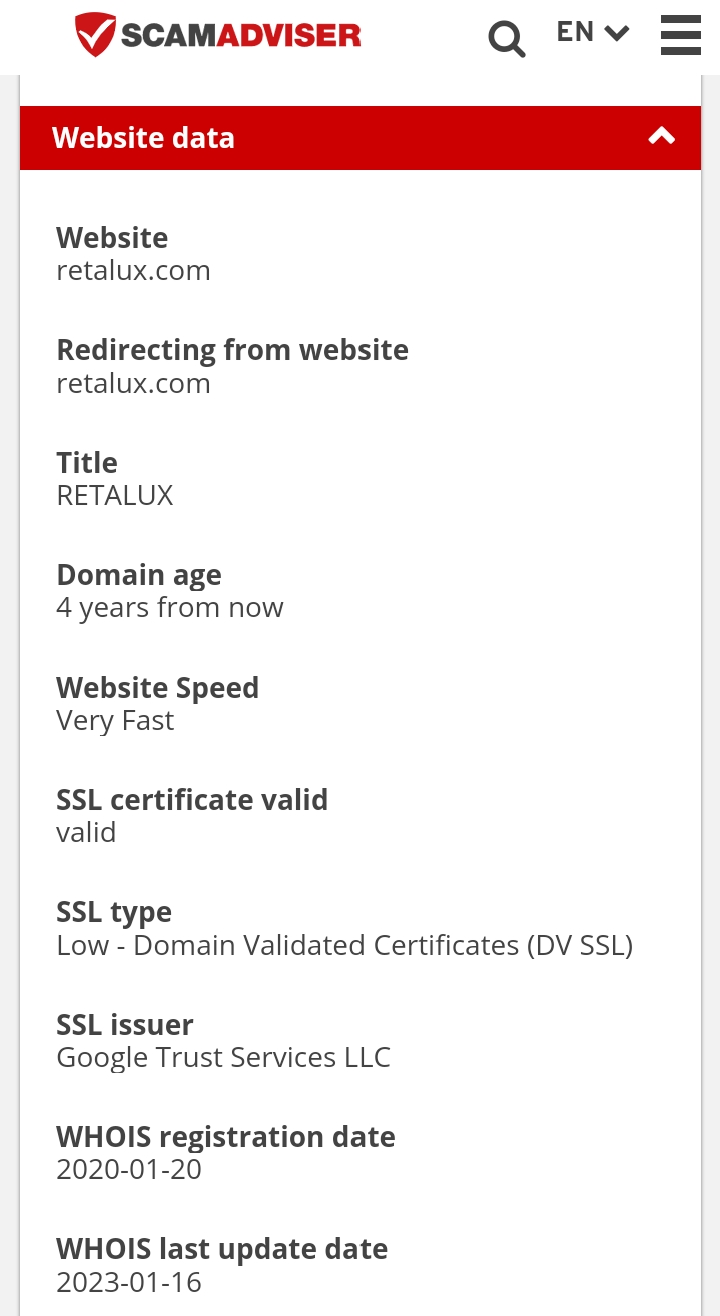Image resolution: width=720 pixels, height=1316 pixels.
Task: Expand the EN language dropdown
Action: point(593,32)
